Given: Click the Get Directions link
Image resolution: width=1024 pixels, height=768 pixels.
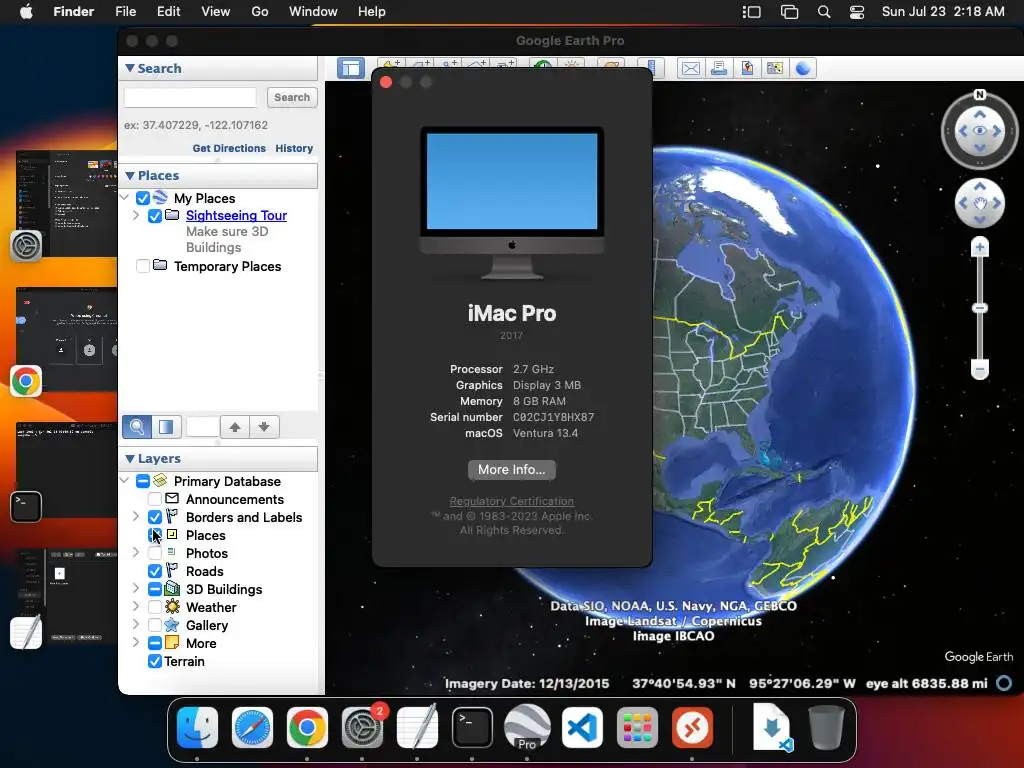Looking at the screenshot, I should pyautogui.click(x=229, y=148).
